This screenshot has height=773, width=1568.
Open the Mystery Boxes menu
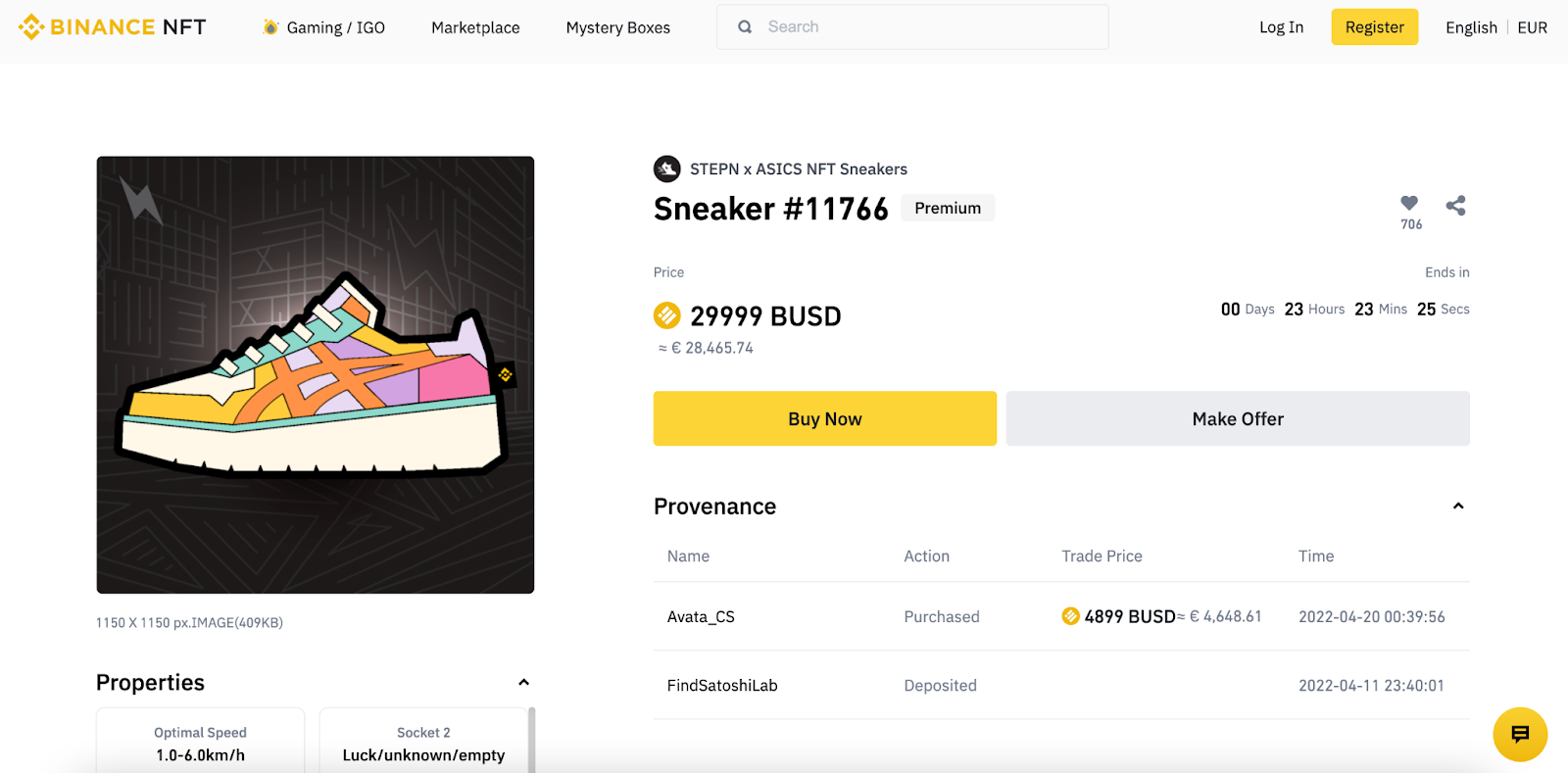coord(617,27)
